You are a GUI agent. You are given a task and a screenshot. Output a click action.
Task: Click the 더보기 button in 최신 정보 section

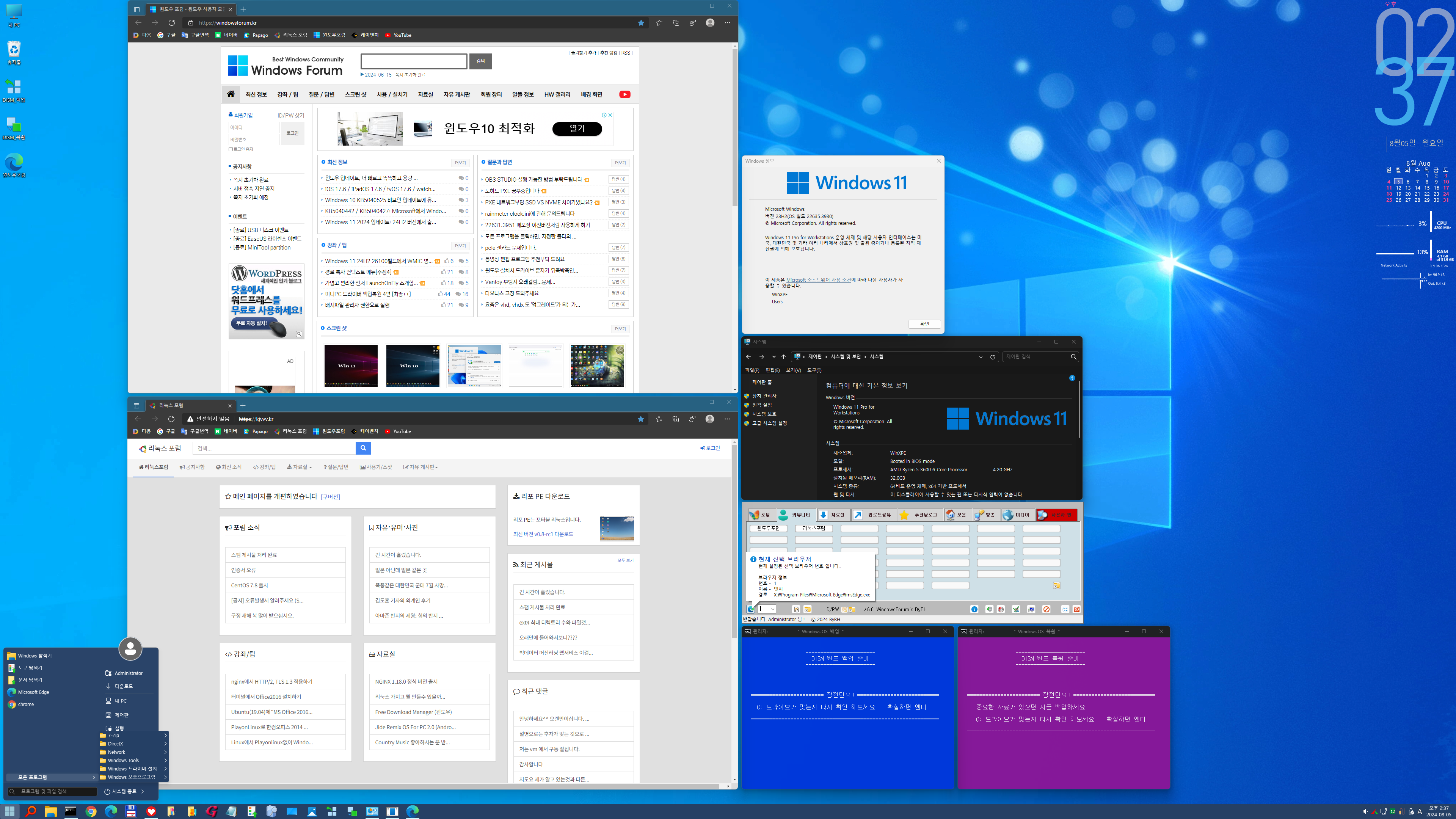click(460, 163)
